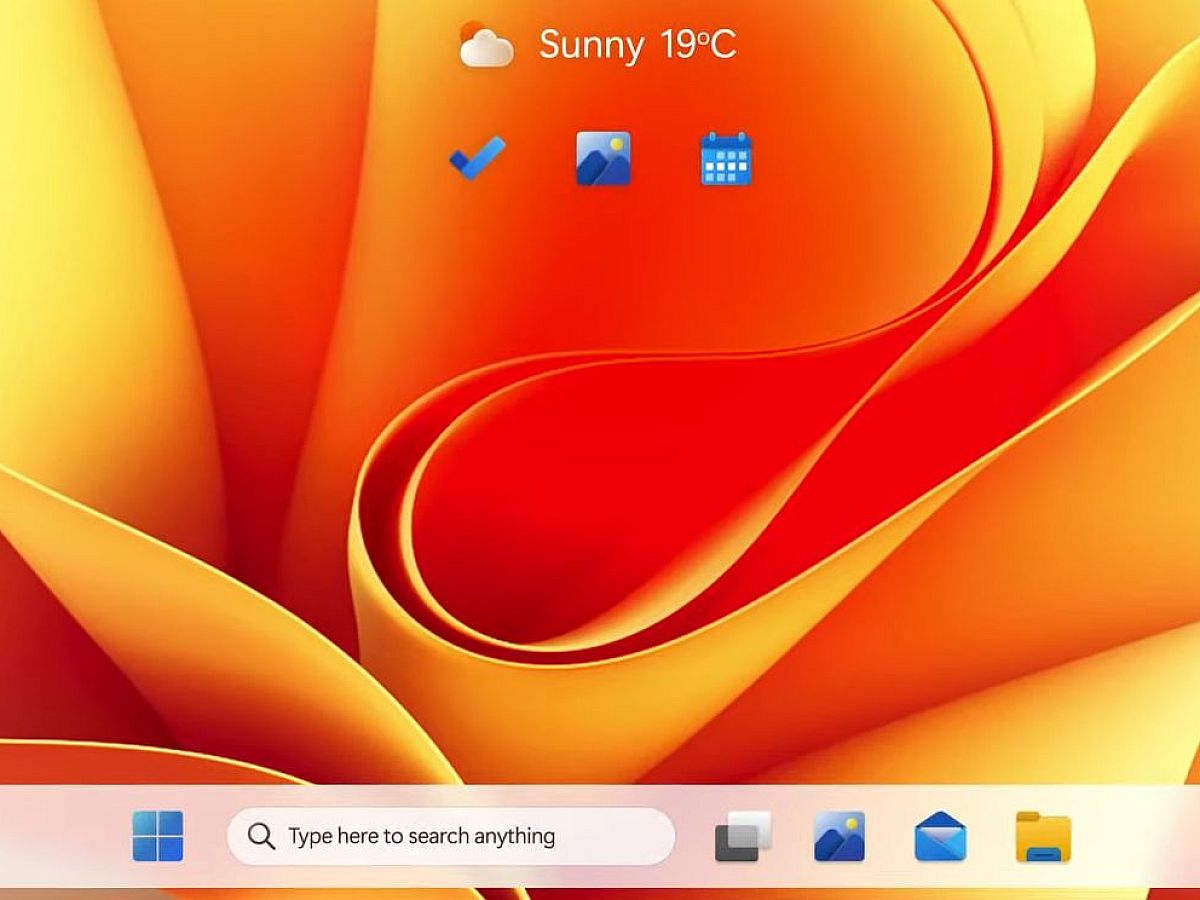Open the Mail app in taskbar
The image size is (1200, 900).
pyautogui.click(x=940, y=836)
